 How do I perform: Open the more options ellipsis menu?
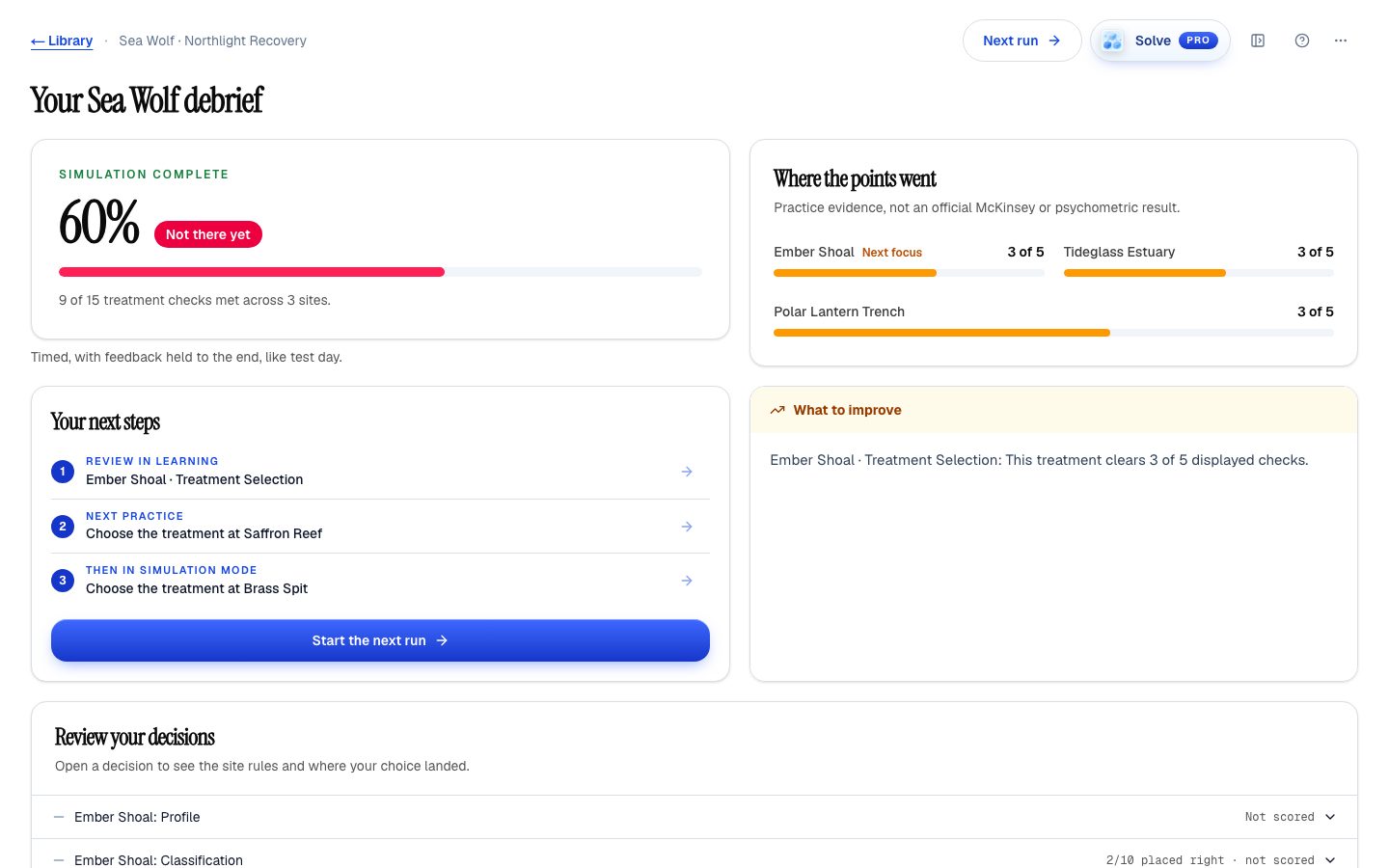1341,41
